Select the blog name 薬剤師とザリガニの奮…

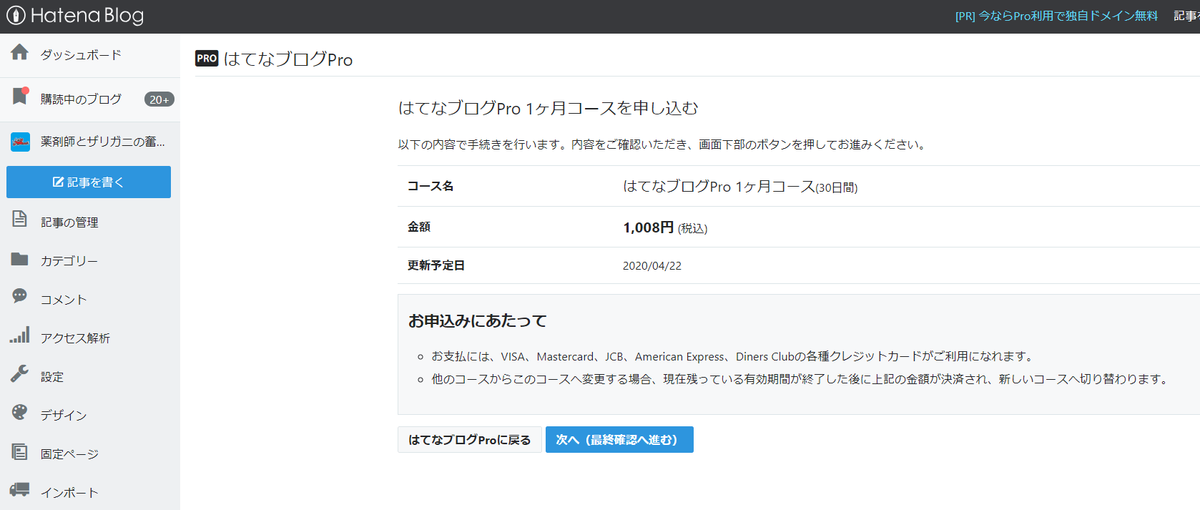(x=103, y=142)
